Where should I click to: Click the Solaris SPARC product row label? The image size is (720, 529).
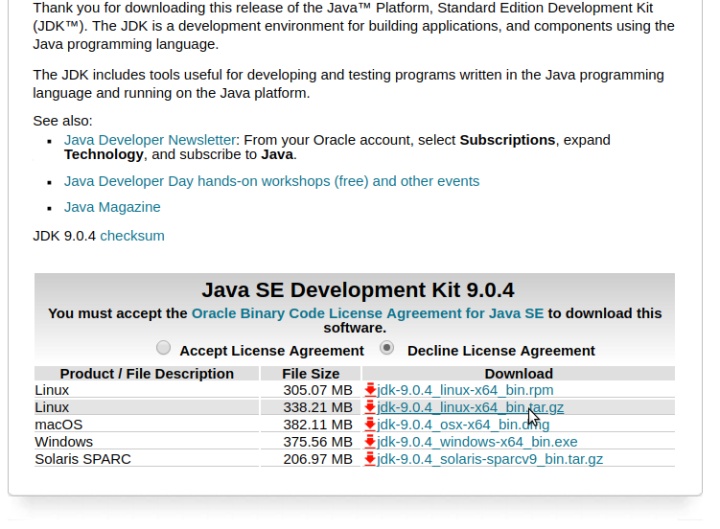(x=83, y=459)
